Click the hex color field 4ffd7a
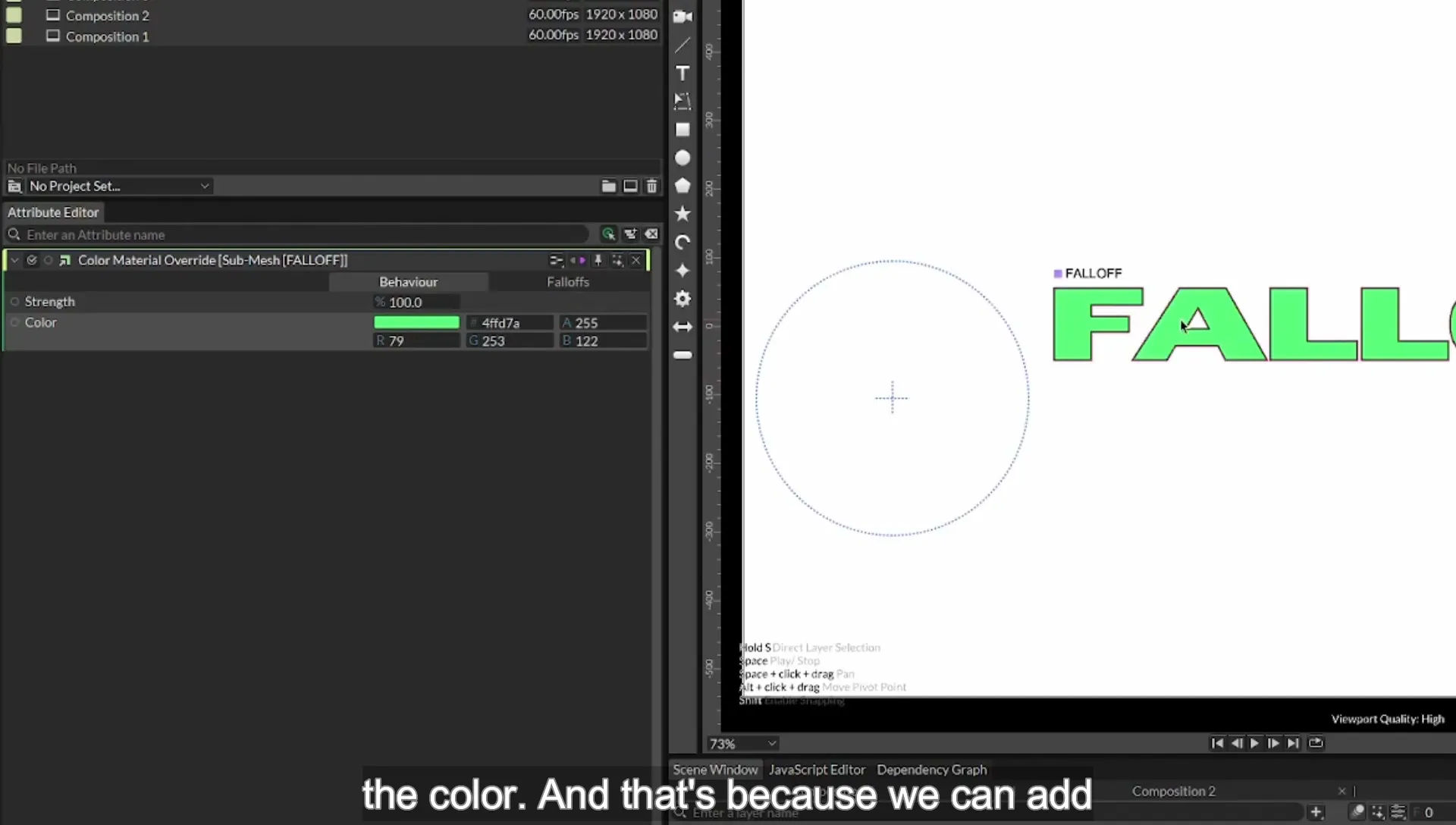Image resolution: width=1456 pixels, height=825 pixels. [510, 322]
